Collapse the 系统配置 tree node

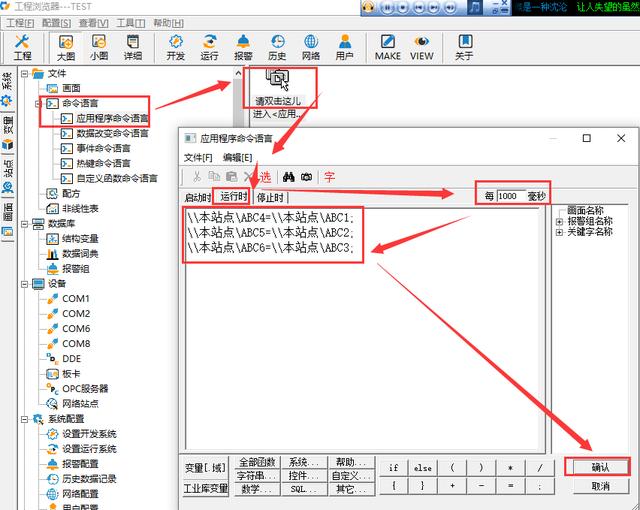24,419
